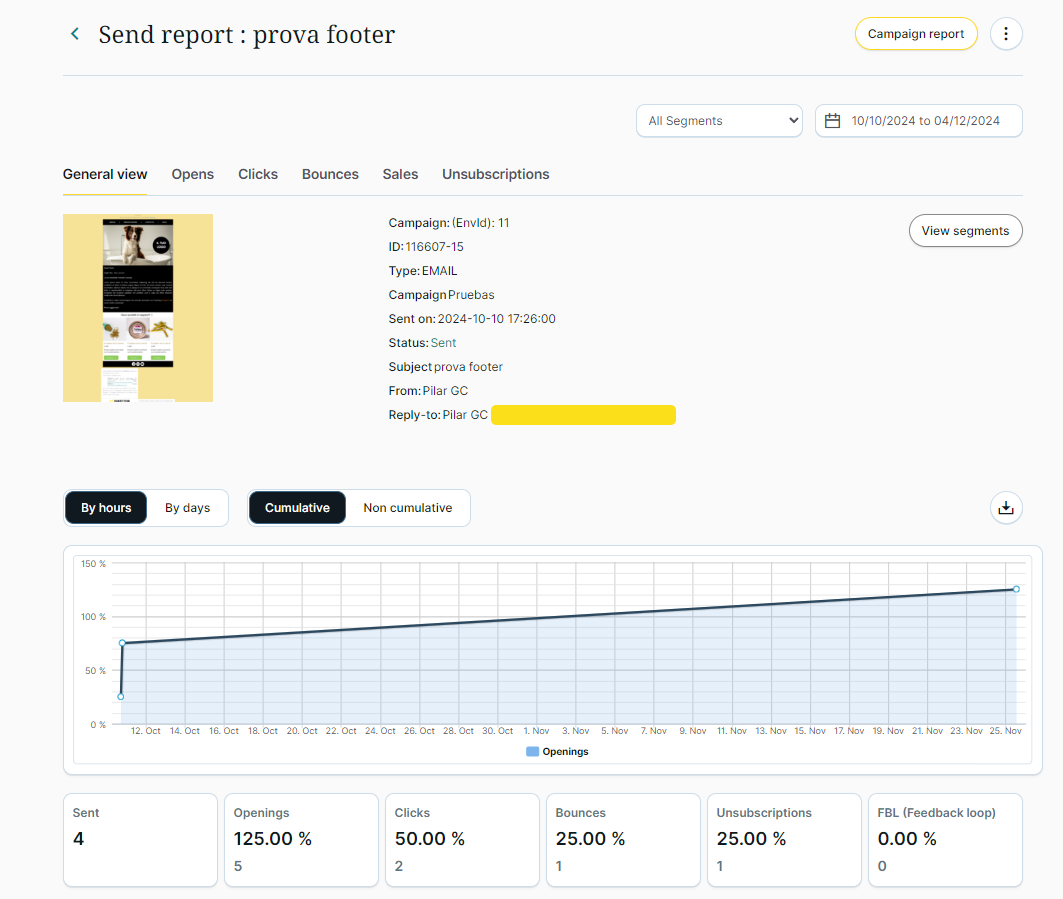The height and width of the screenshot is (899, 1063).
Task: Click the download chart icon
Action: (x=1006, y=508)
